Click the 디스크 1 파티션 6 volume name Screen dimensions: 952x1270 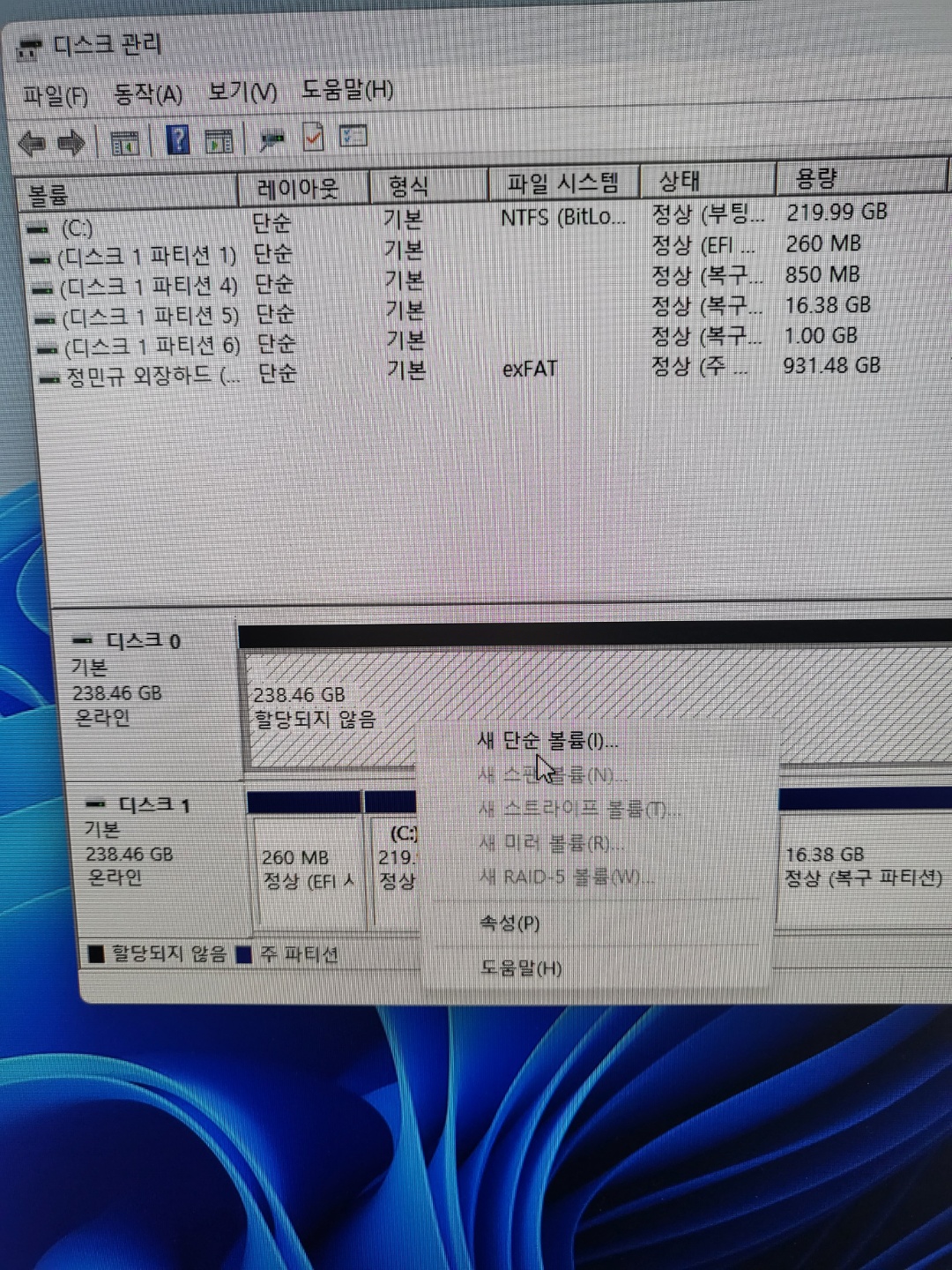(152, 347)
